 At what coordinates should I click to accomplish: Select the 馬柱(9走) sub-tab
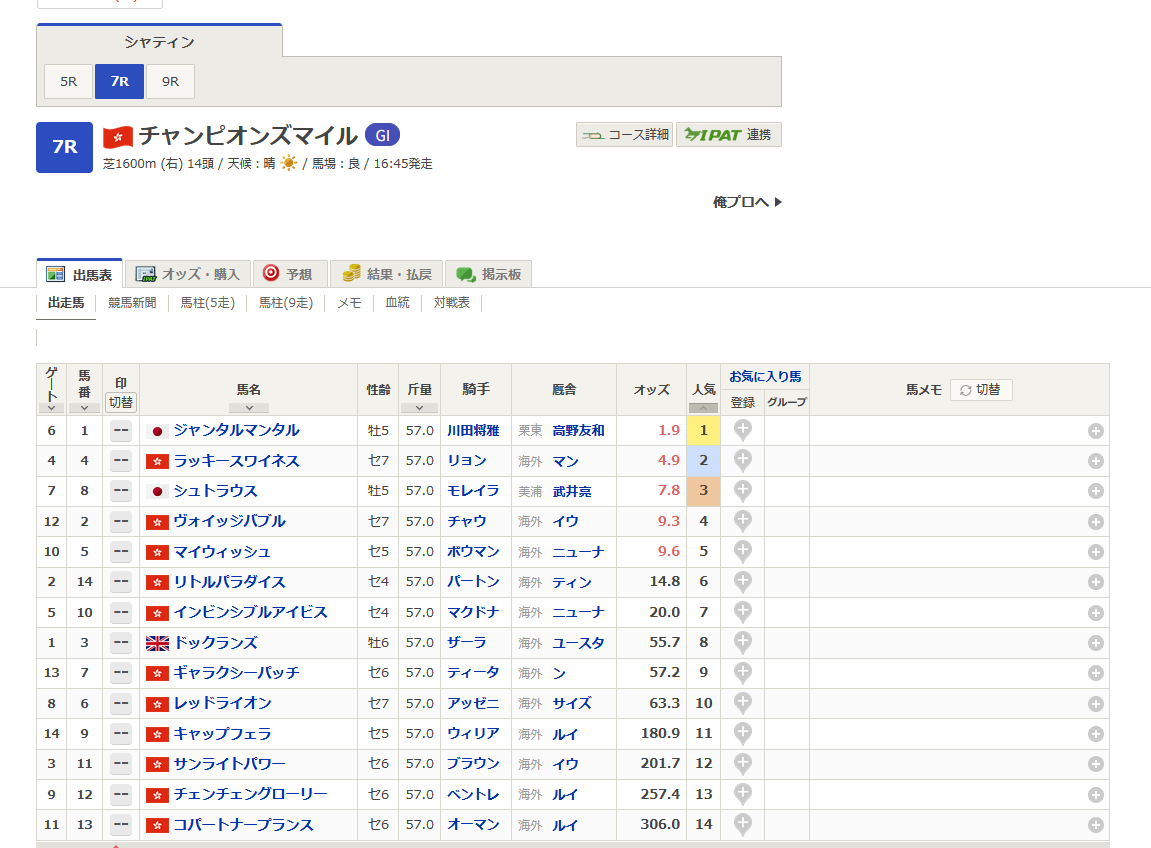pos(286,302)
